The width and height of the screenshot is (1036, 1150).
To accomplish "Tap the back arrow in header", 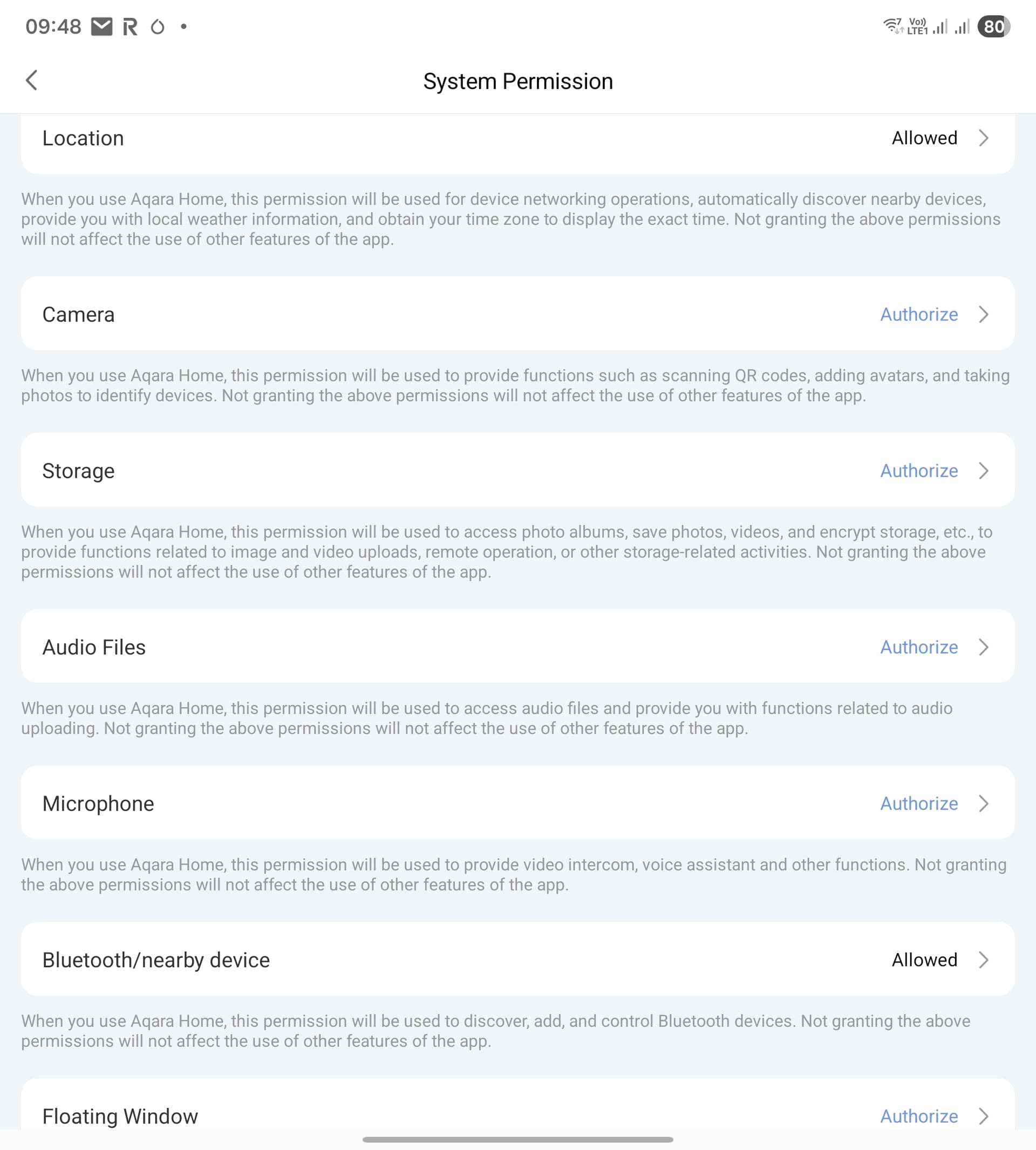I will 32,80.
